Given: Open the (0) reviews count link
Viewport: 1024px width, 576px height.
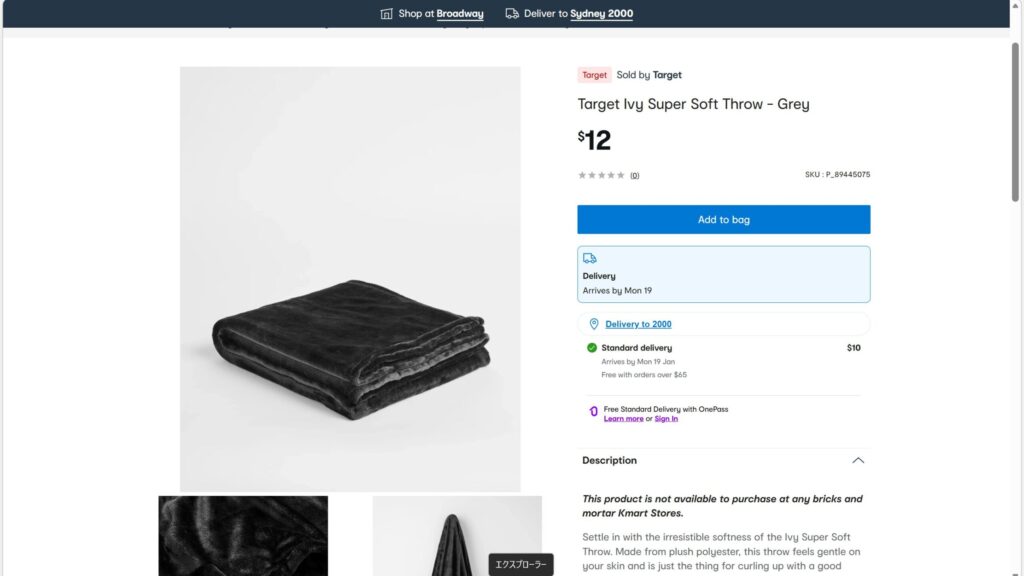Looking at the screenshot, I should tap(634, 176).
